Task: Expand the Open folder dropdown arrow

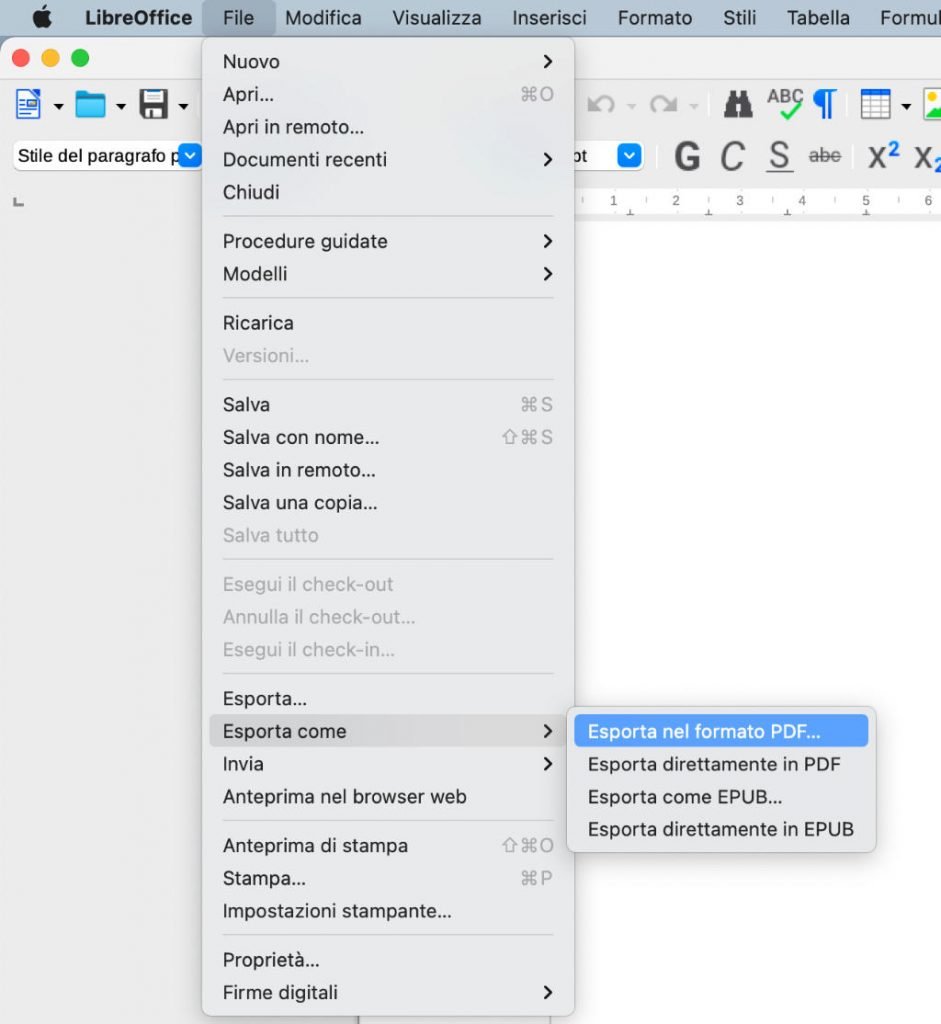Action: 121,106
